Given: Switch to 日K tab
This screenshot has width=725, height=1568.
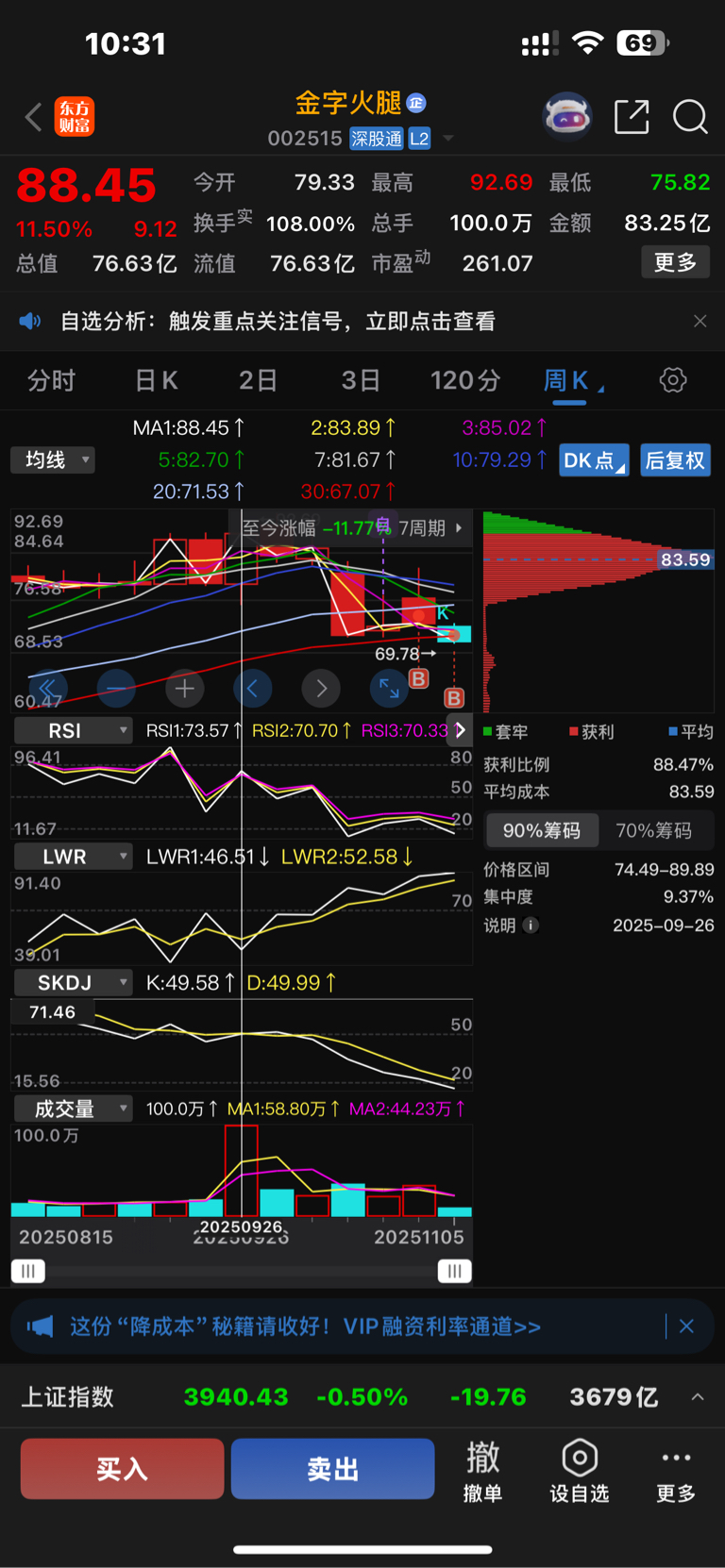Looking at the screenshot, I should [156, 380].
